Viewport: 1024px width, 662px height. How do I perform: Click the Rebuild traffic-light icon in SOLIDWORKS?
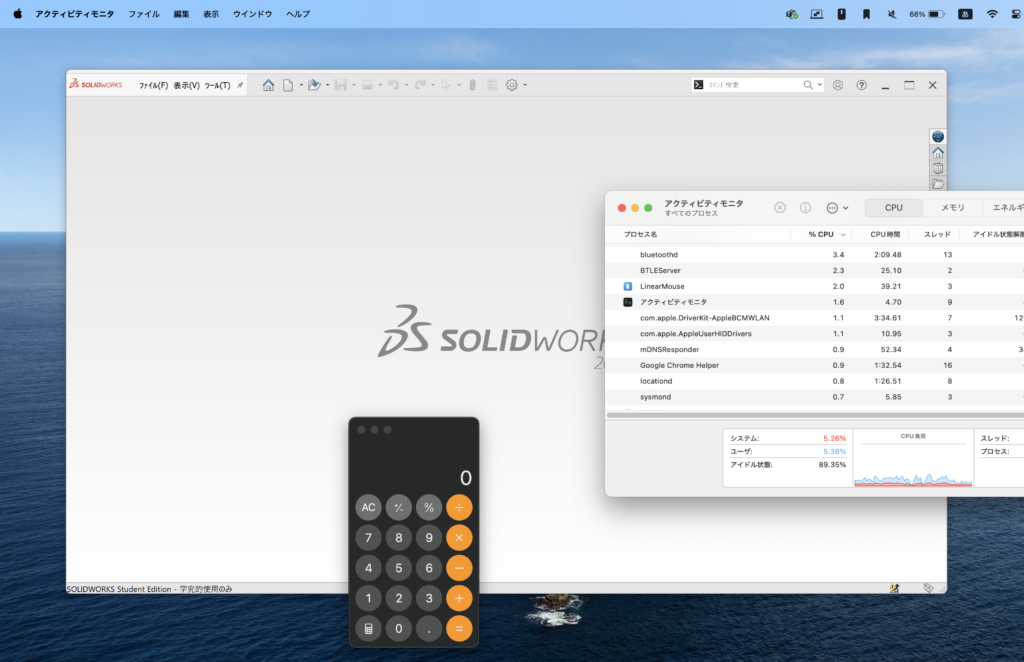pos(472,85)
